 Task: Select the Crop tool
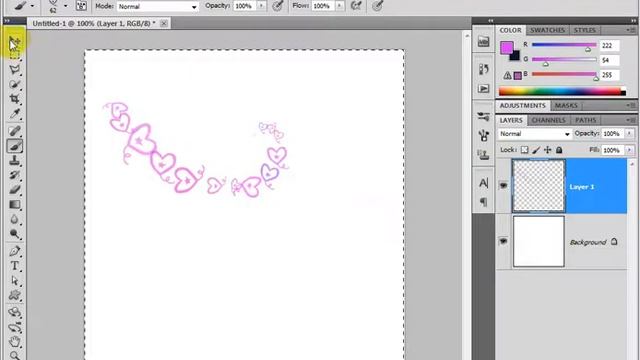pos(15,99)
